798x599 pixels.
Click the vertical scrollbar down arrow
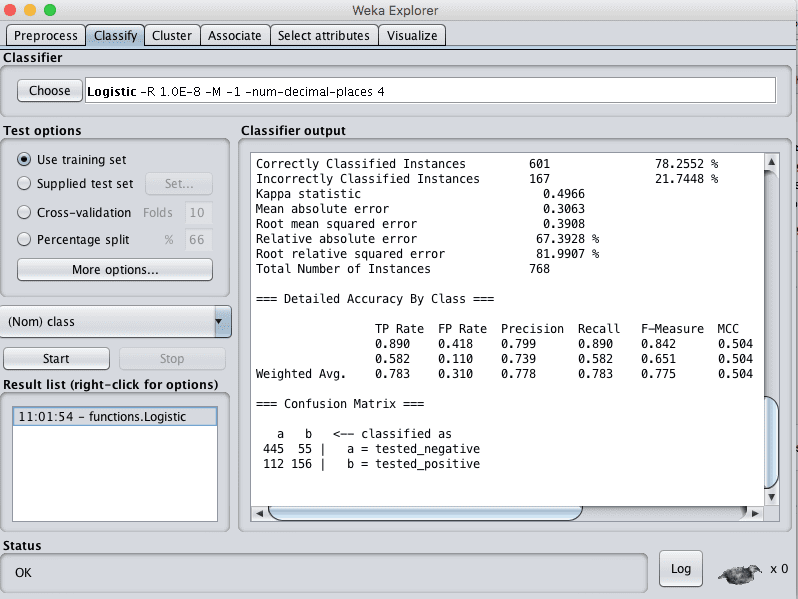tap(772, 497)
